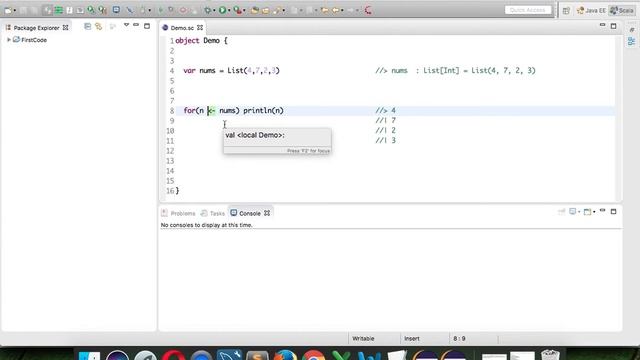Click line number 16 in gutter
The height and width of the screenshot is (360, 640).
pyautogui.click(x=170, y=191)
